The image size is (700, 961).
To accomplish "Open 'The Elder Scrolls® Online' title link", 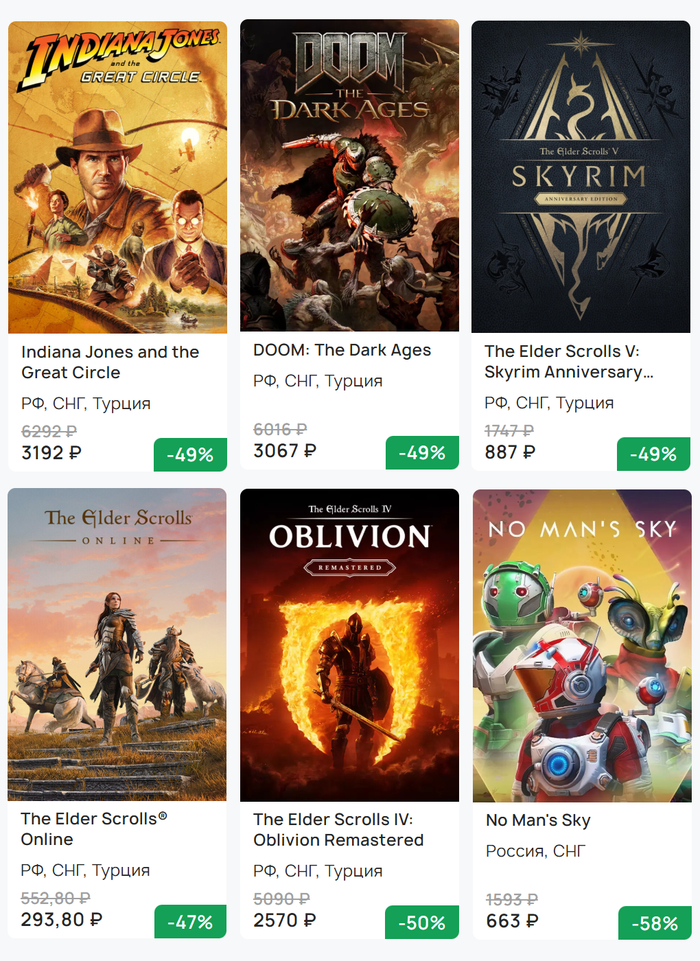I will pyautogui.click(x=94, y=829).
